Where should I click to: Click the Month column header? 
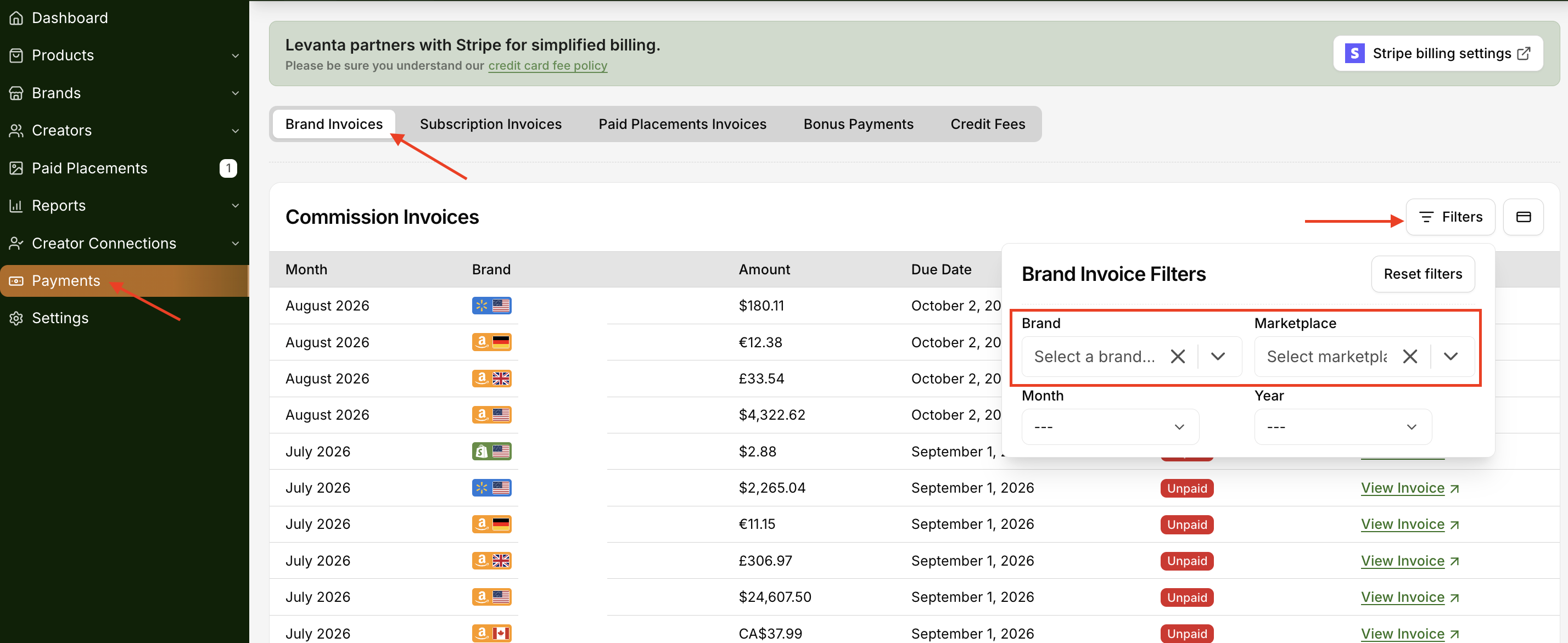point(306,269)
